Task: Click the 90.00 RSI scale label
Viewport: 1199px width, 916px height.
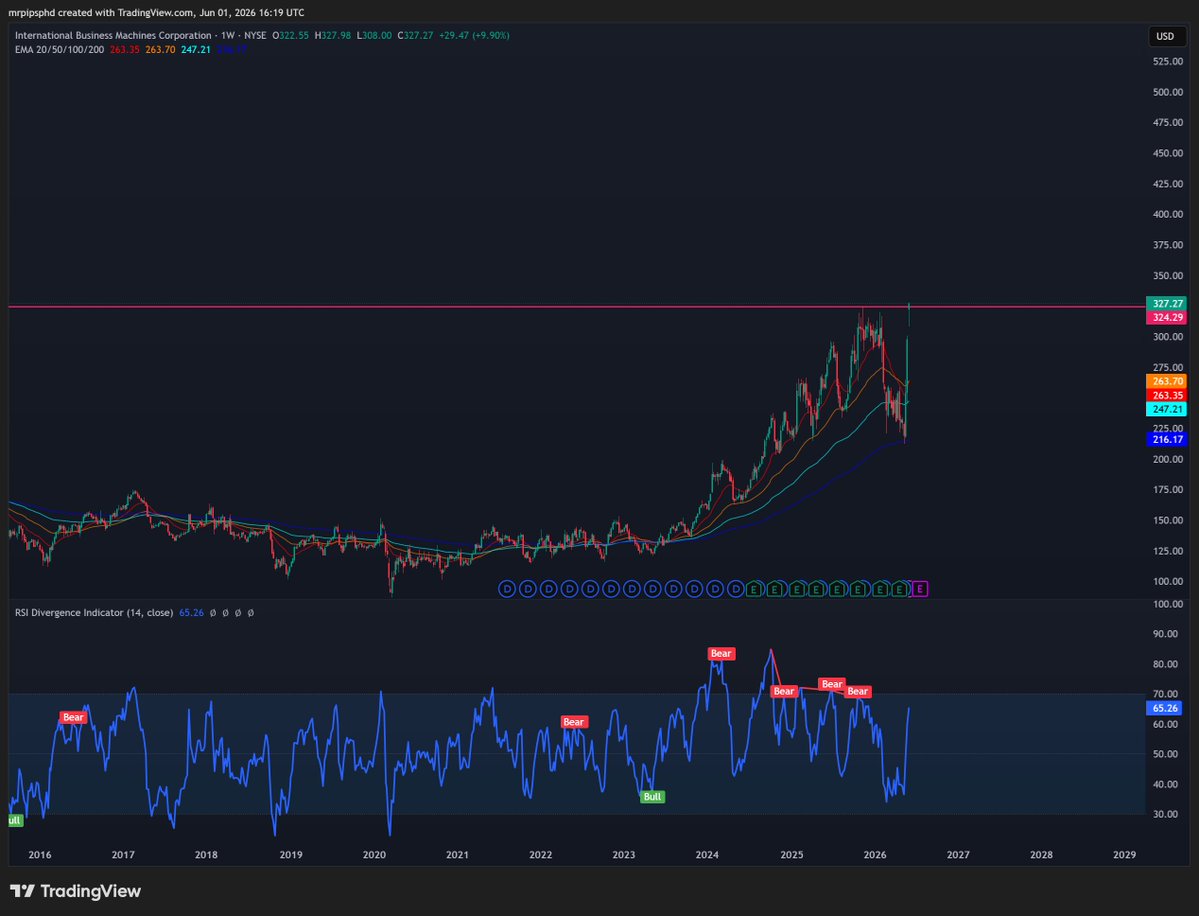Action: pyautogui.click(x=1165, y=634)
